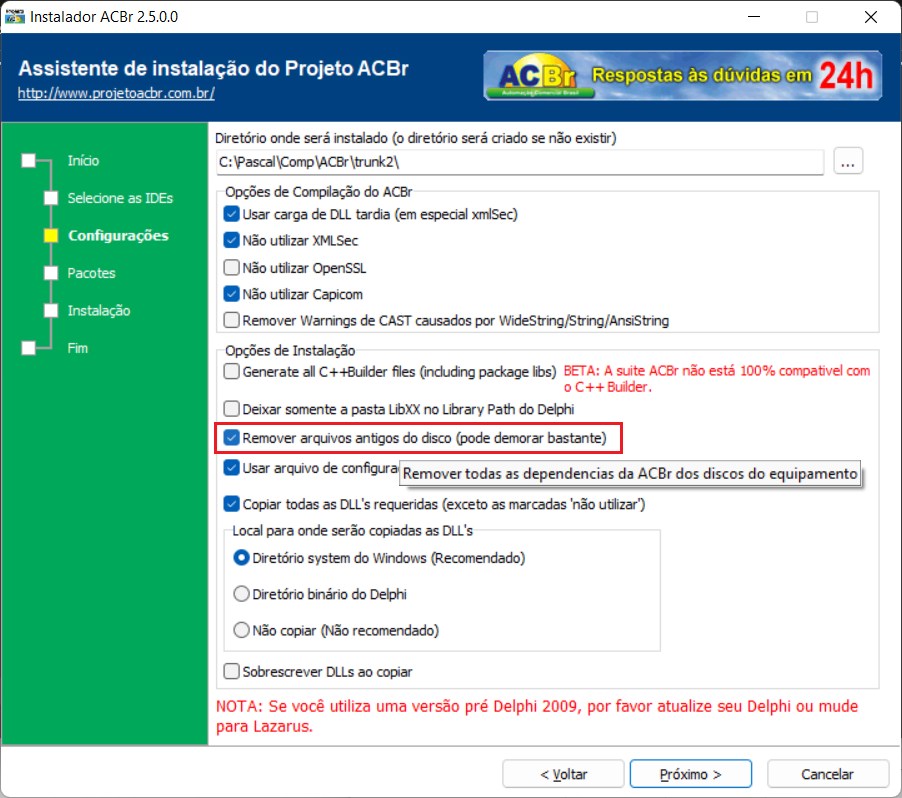Click the installation directory path field
Screen dimensions: 902x798
[x=520, y=162]
